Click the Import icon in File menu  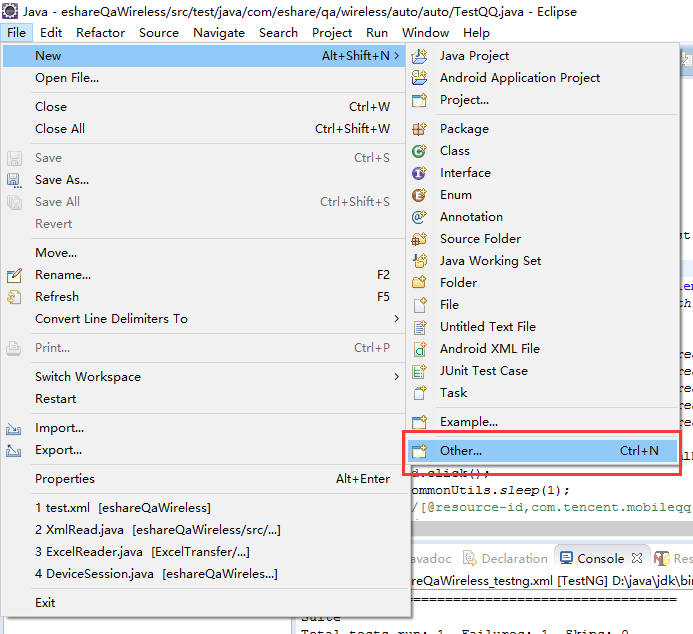pos(14,429)
